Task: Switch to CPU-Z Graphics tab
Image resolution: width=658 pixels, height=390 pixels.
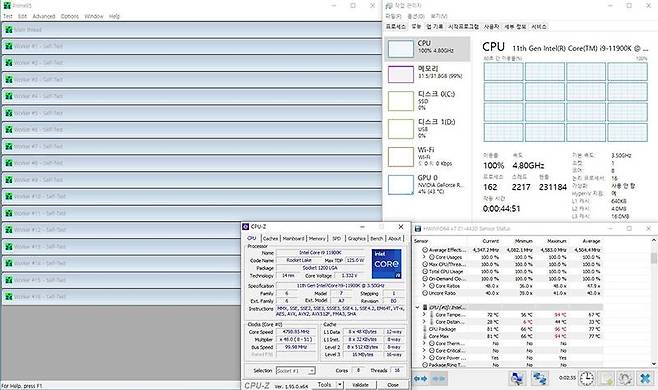Action: pos(357,238)
